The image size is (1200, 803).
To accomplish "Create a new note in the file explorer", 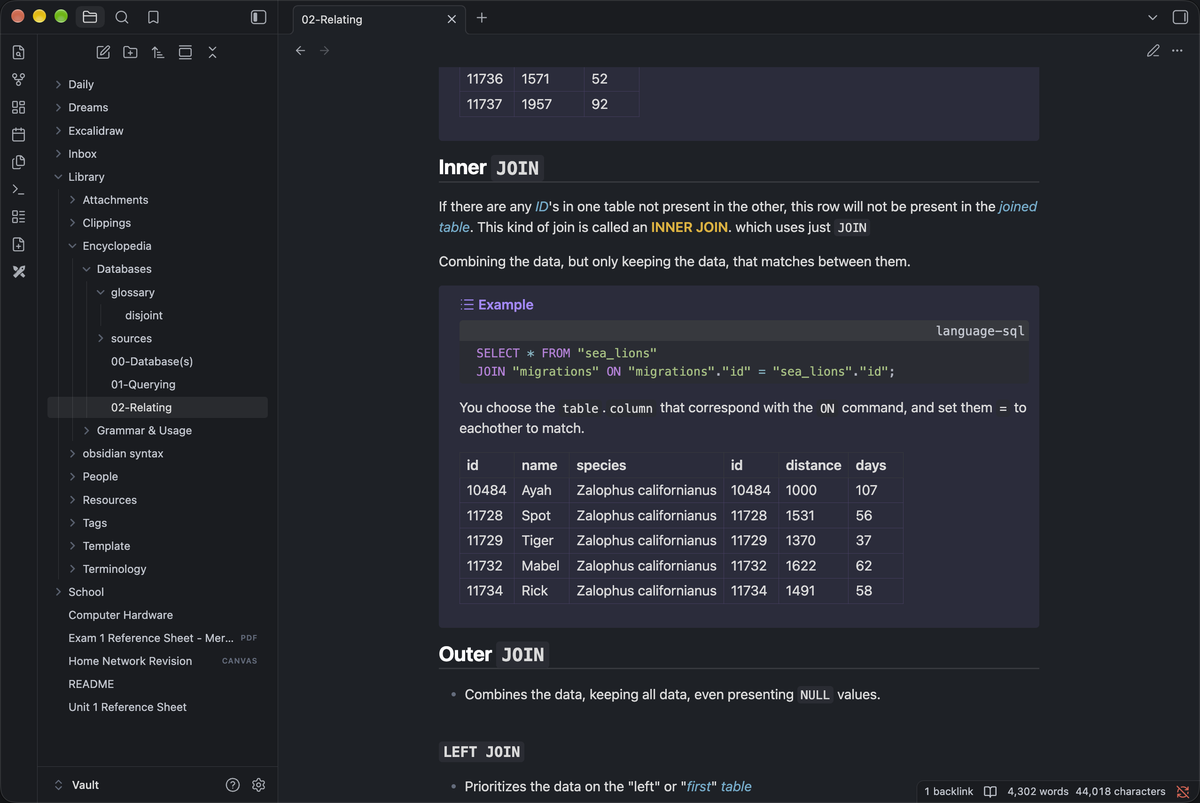I will [103, 52].
